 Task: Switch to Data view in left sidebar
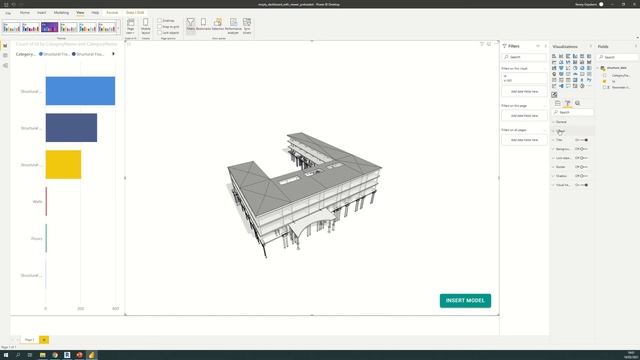pyautogui.click(x=5, y=56)
